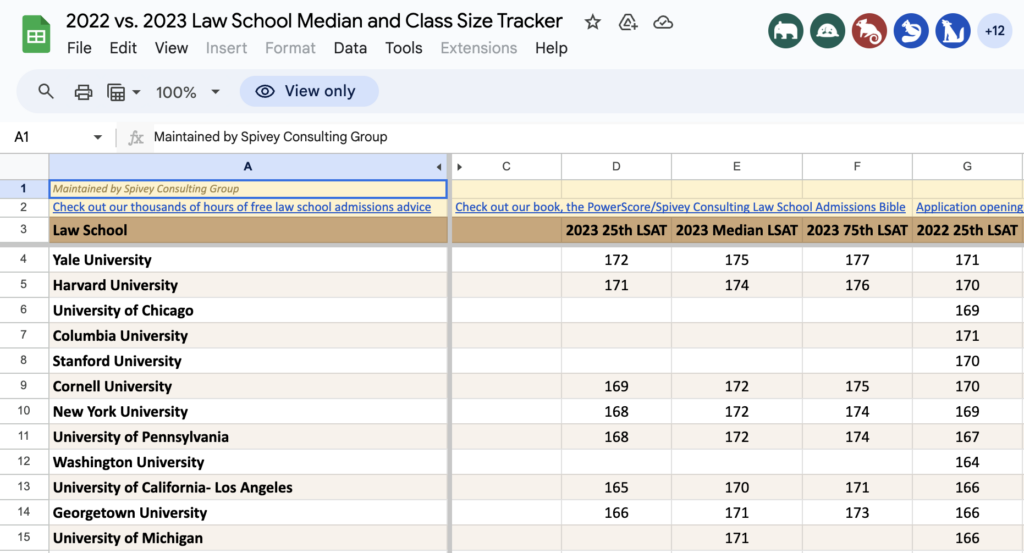Click the red chameleon viewer avatar

[869, 31]
